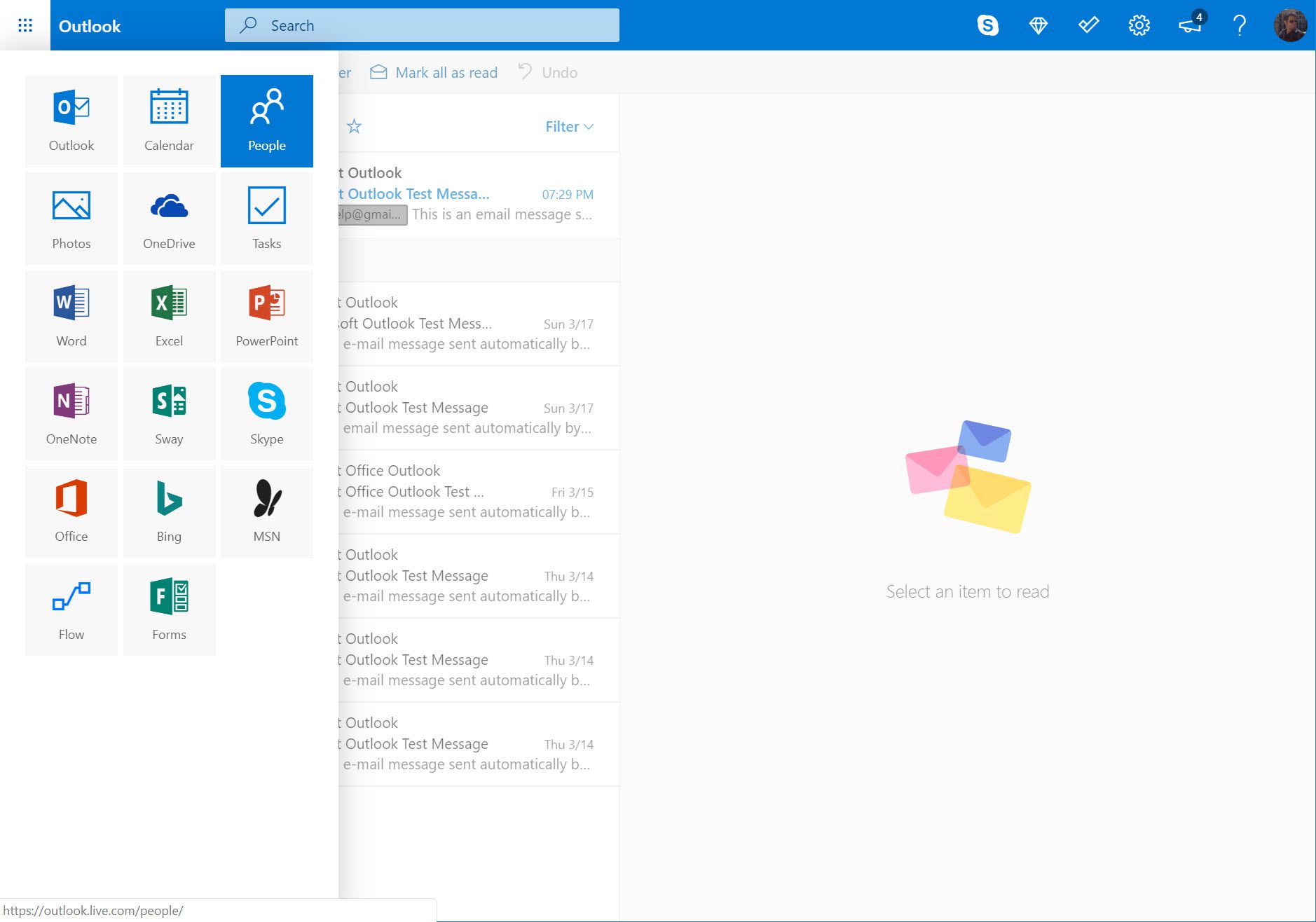1316x922 pixels.
Task: Launch PowerPoint from the app launcher
Action: [x=267, y=317]
